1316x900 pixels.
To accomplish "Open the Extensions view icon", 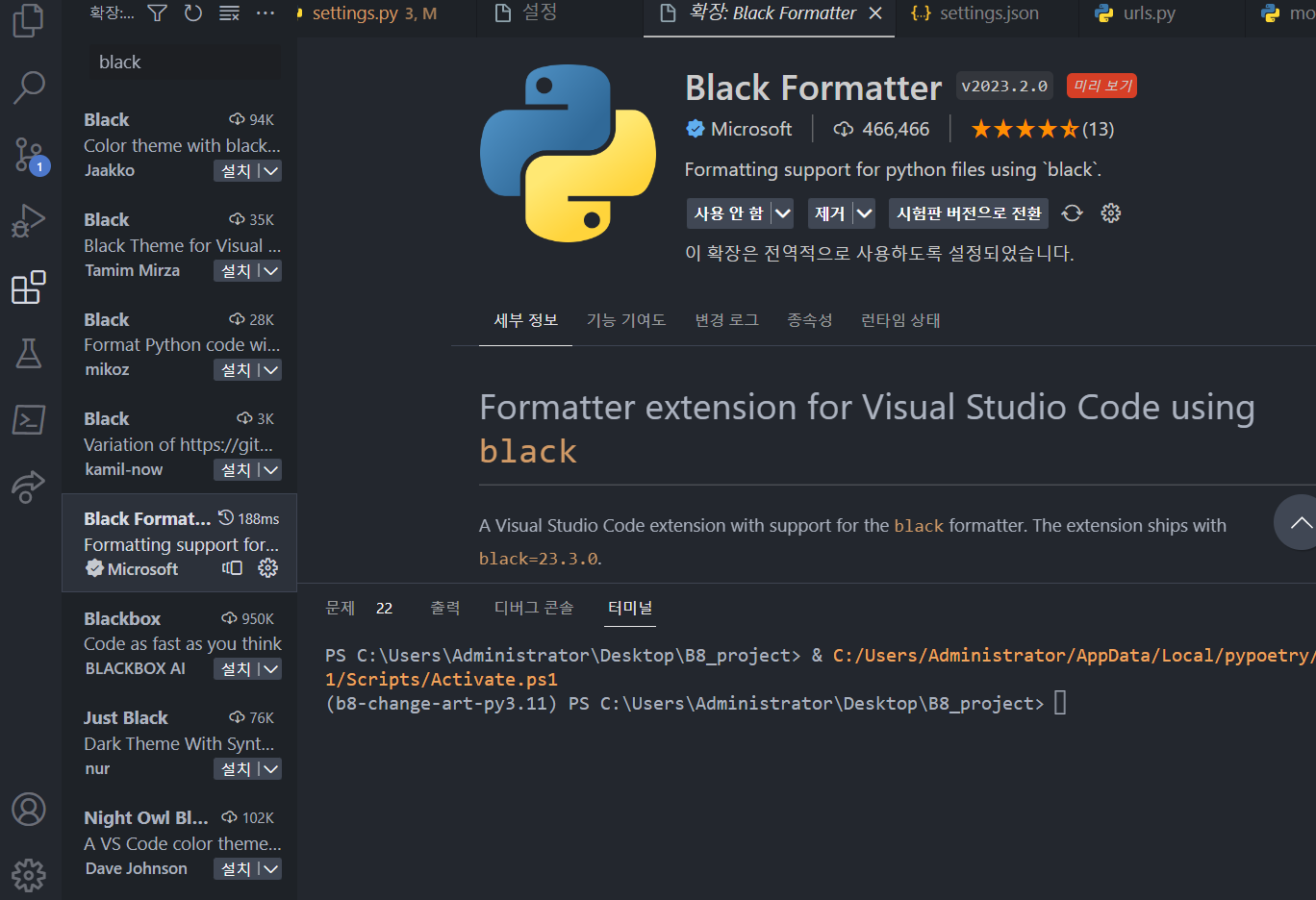I will (29, 287).
